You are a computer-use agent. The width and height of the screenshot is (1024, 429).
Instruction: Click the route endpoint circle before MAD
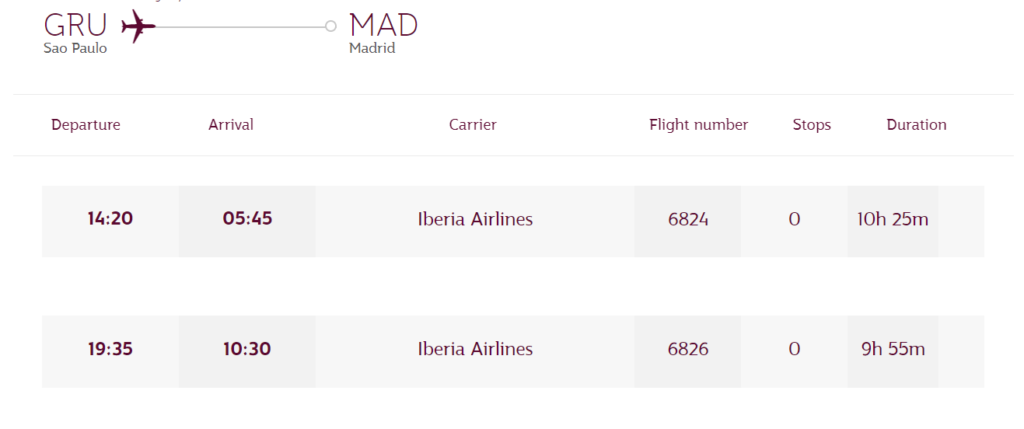[x=331, y=26]
